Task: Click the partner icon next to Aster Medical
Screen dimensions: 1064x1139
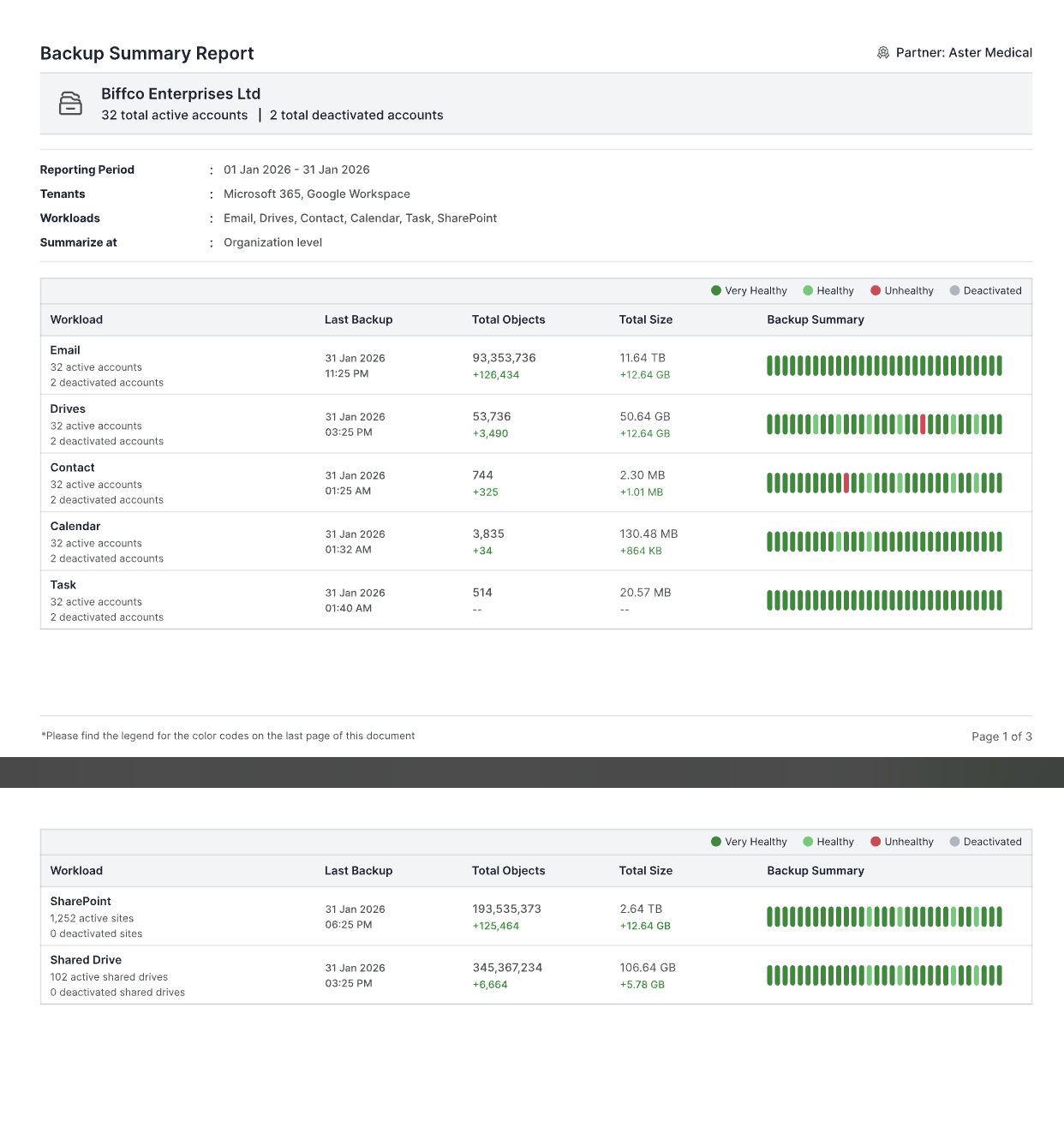Action: pyautogui.click(x=882, y=53)
